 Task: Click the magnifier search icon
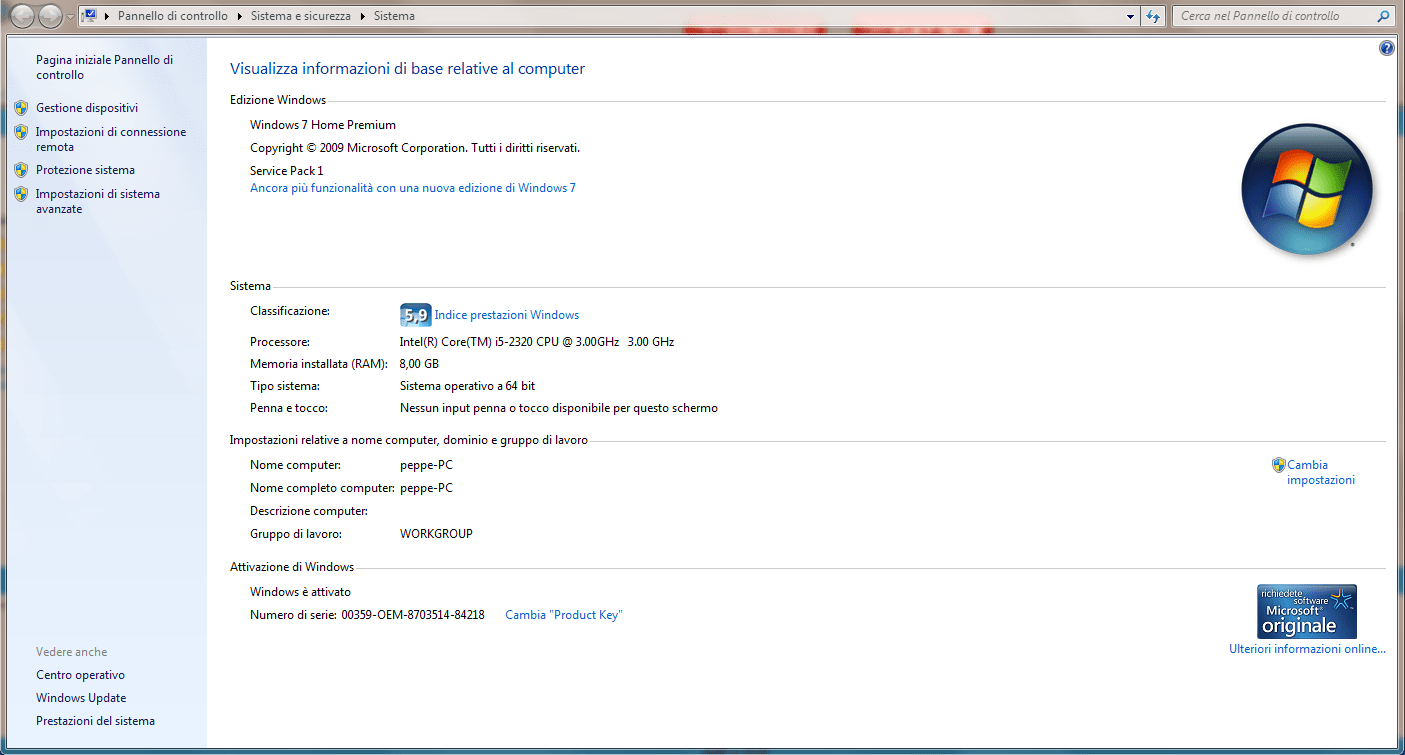tap(1384, 16)
